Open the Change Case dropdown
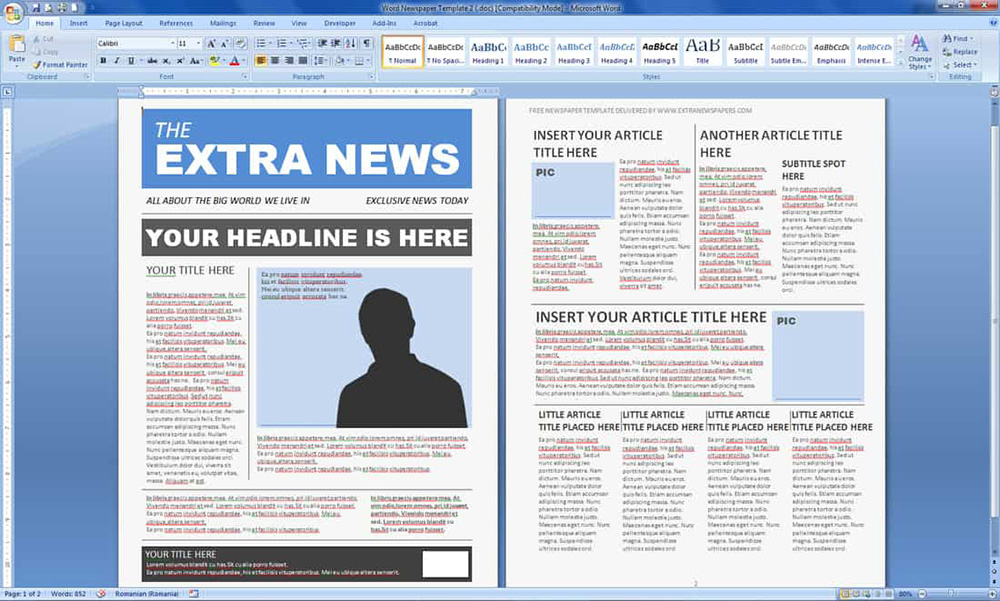 196,61
